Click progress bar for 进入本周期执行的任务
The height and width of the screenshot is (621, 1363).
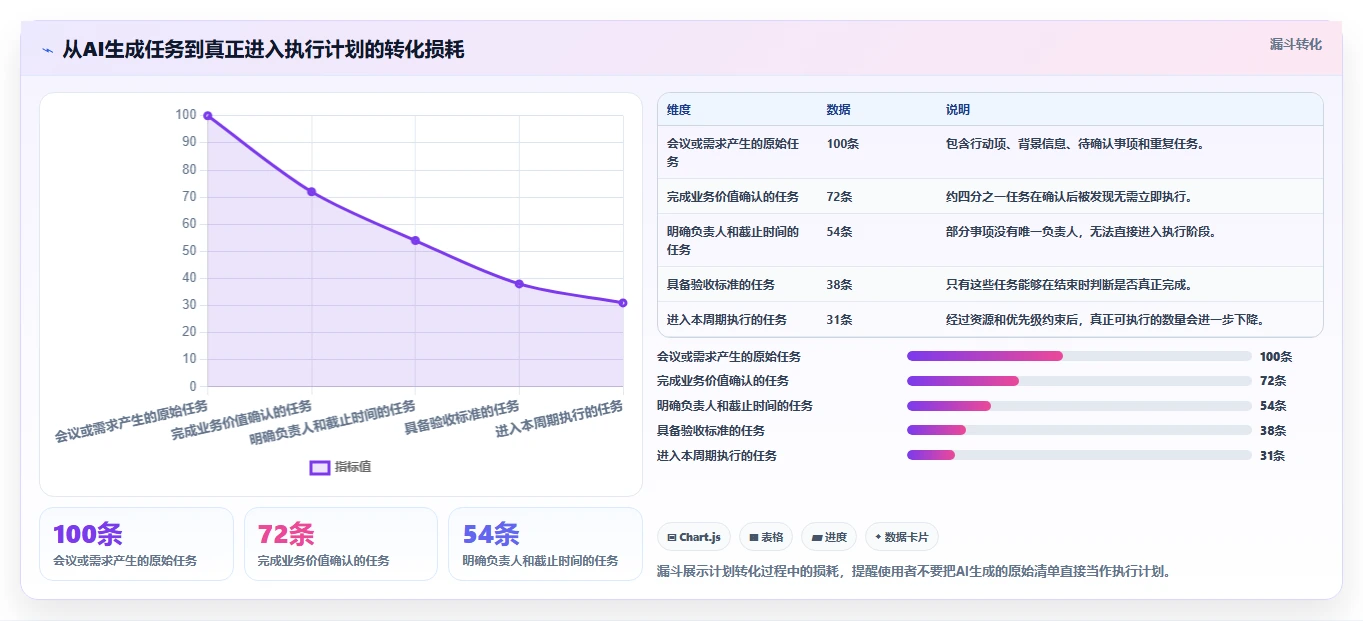point(1079,456)
